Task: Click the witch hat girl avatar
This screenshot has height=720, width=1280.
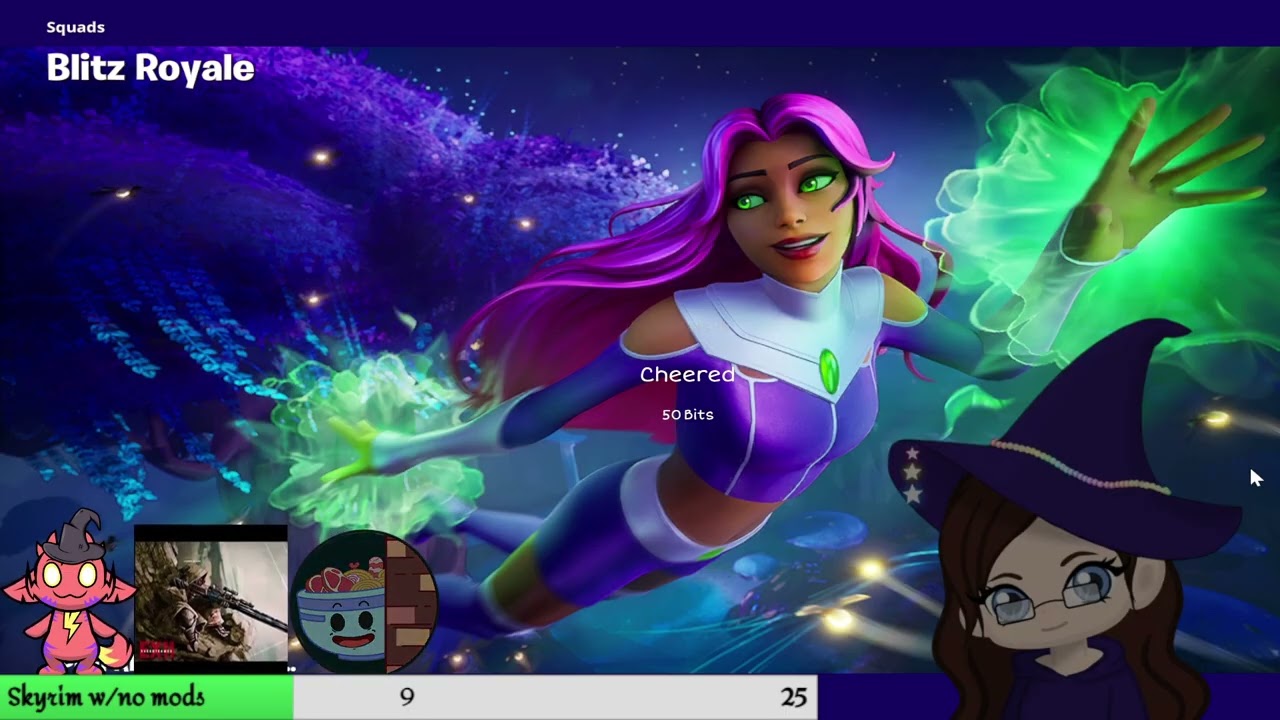Action: pyautogui.click(x=1066, y=520)
